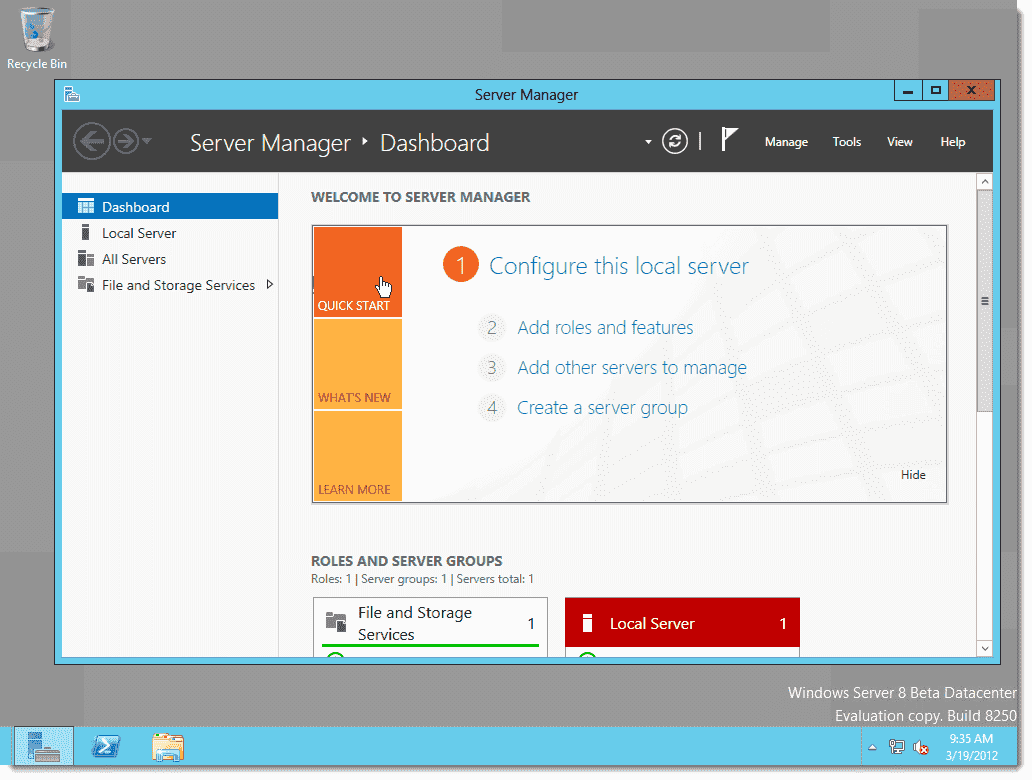
Task: Open the Help menu
Action: 952,142
